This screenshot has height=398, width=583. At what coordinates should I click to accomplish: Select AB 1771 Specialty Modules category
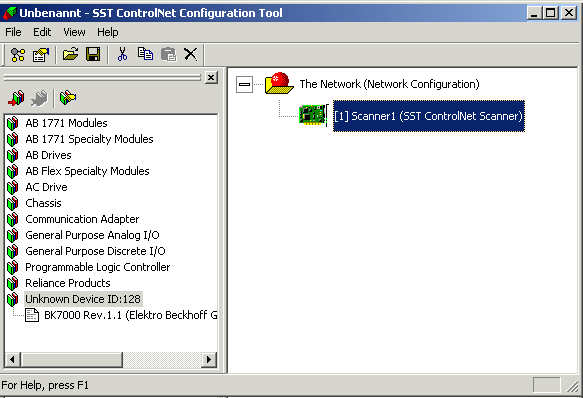tap(89, 139)
